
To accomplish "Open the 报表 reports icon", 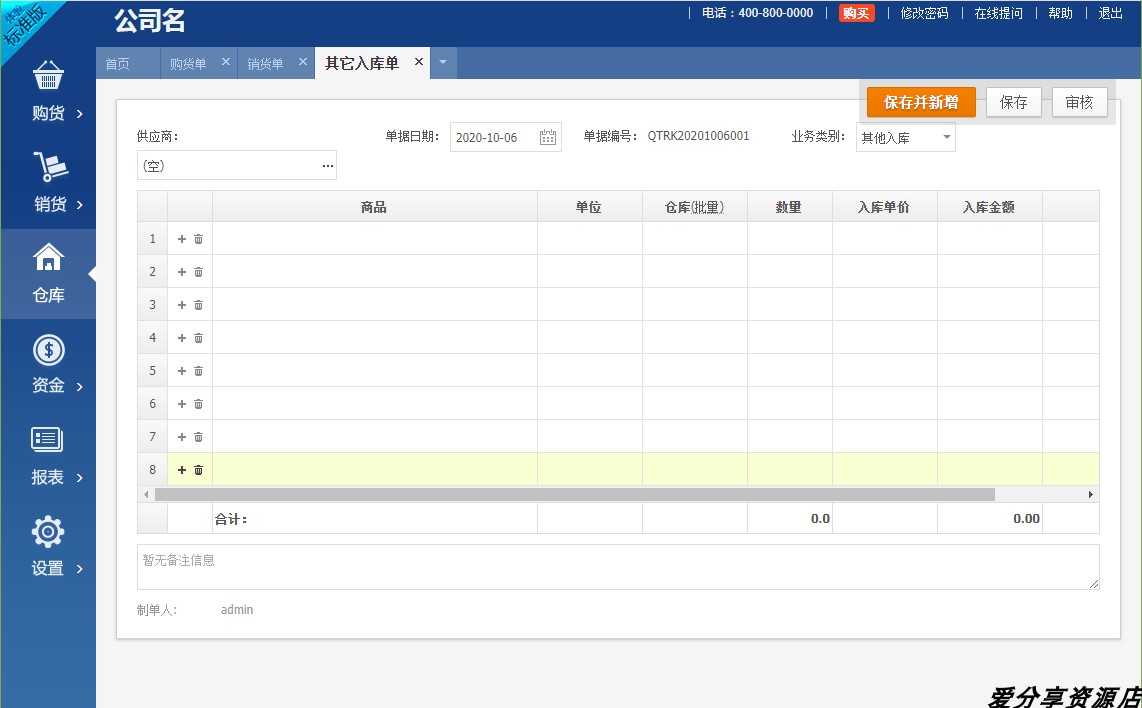I will pyautogui.click(x=47, y=440).
